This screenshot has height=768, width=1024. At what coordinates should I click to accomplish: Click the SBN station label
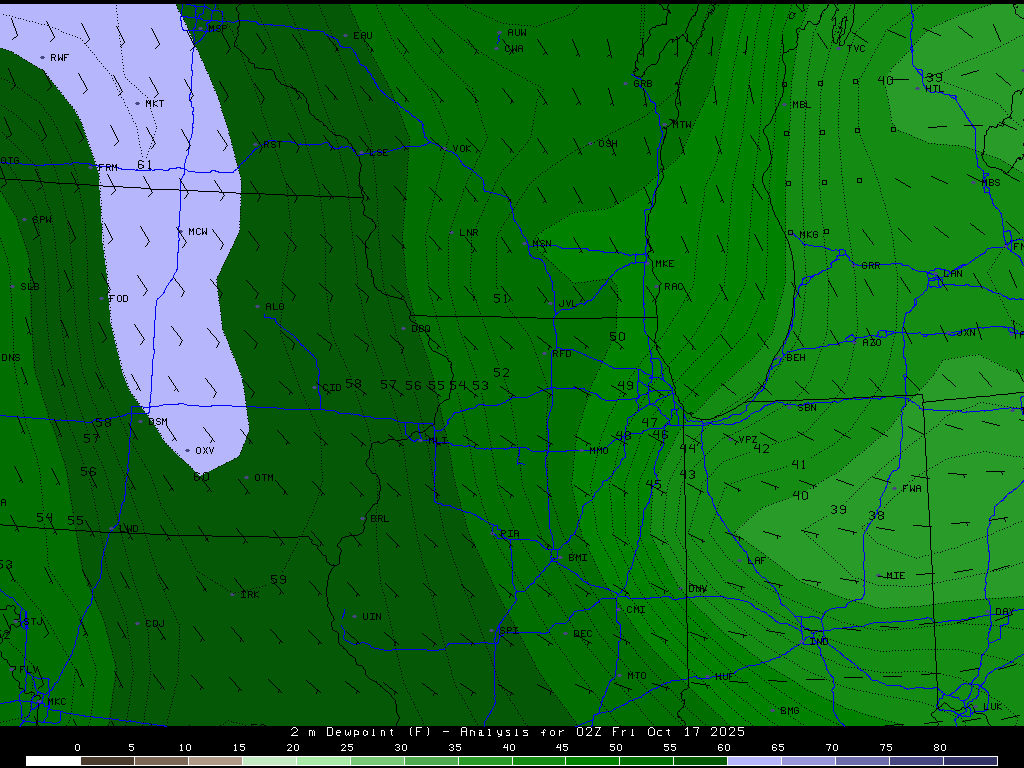[807, 407]
